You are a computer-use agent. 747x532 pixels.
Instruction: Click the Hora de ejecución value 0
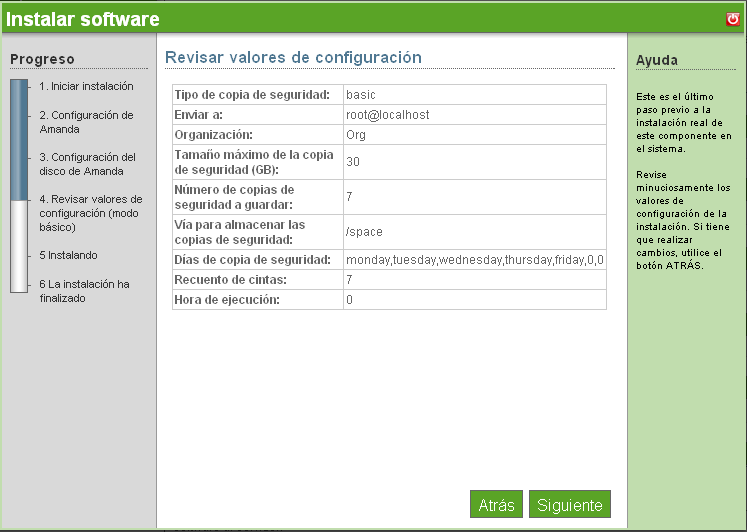(349, 300)
